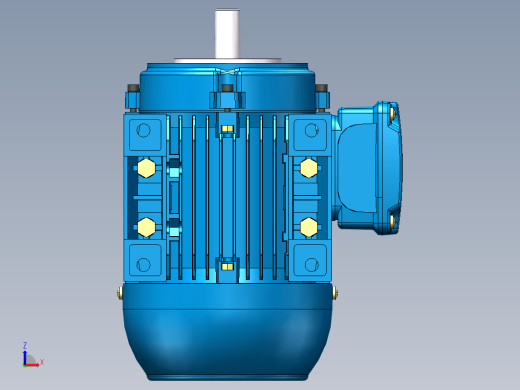Screen dimensions: 520x390
Task: Click the bottom-left mounting foot pad hole
Action: (144, 265)
